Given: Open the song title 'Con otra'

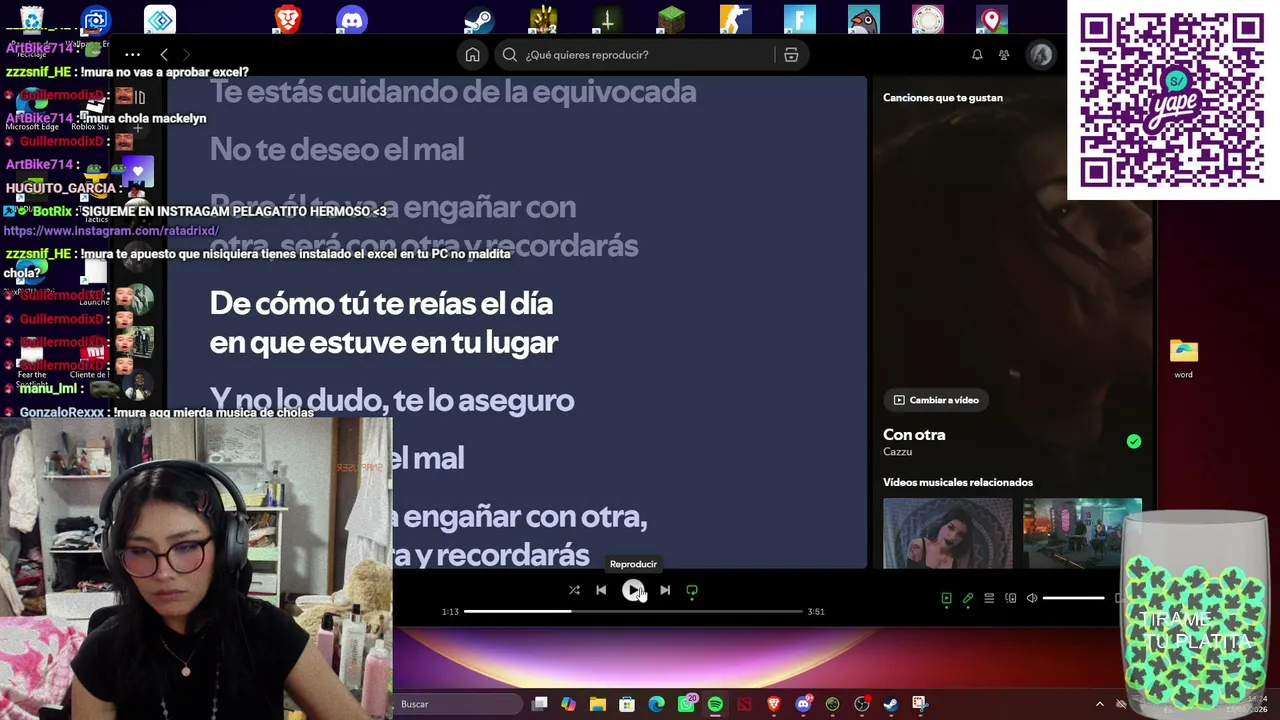Looking at the screenshot, I should pos(914,435).
